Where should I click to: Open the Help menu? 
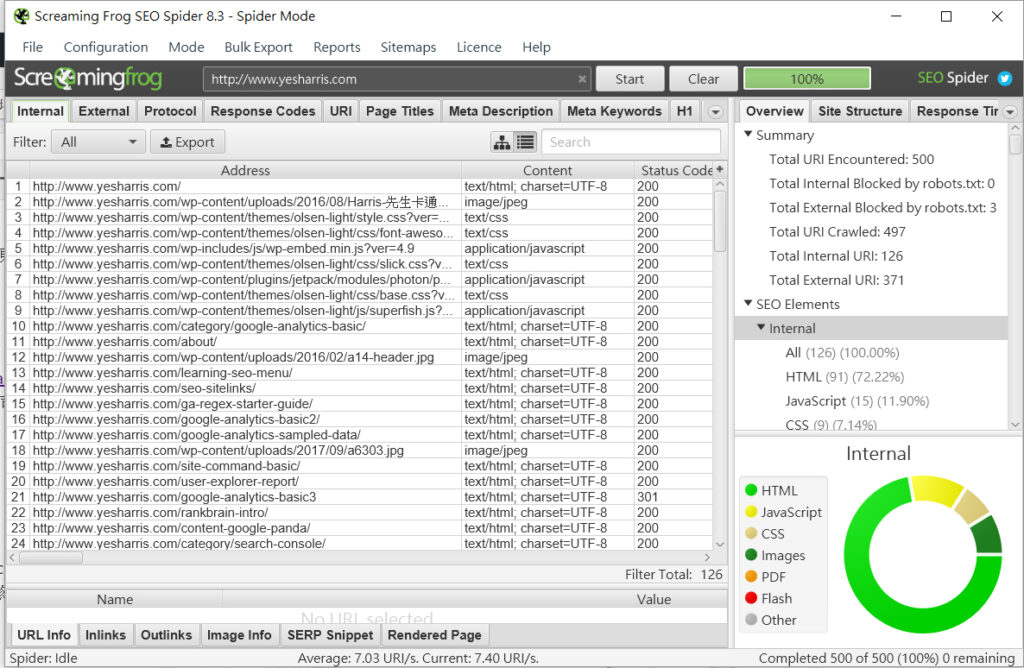536,47
